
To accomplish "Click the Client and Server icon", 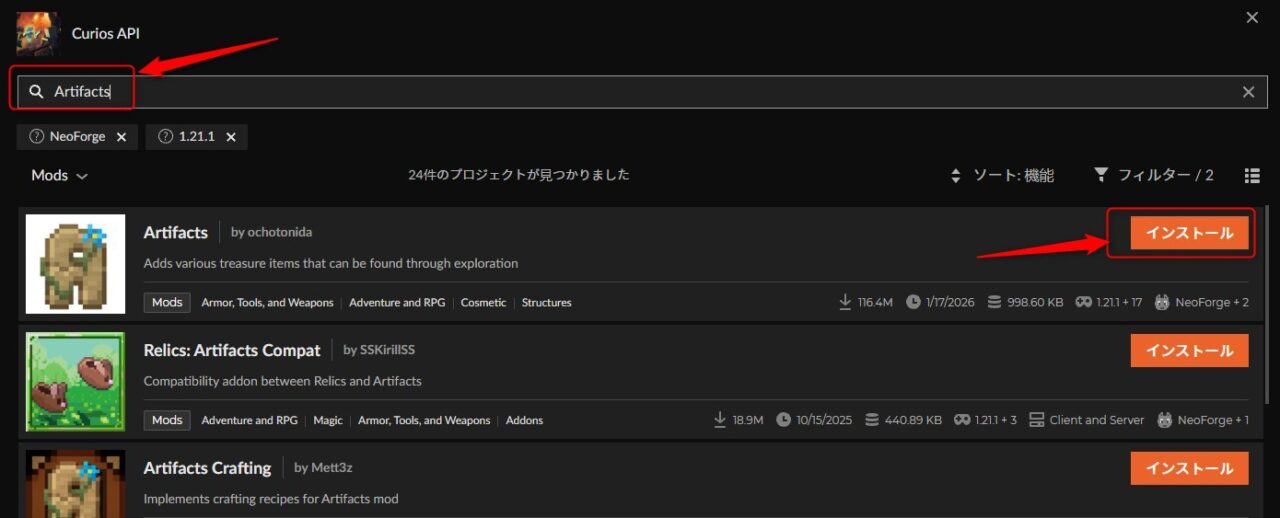I will click(x=1036, y=420).
